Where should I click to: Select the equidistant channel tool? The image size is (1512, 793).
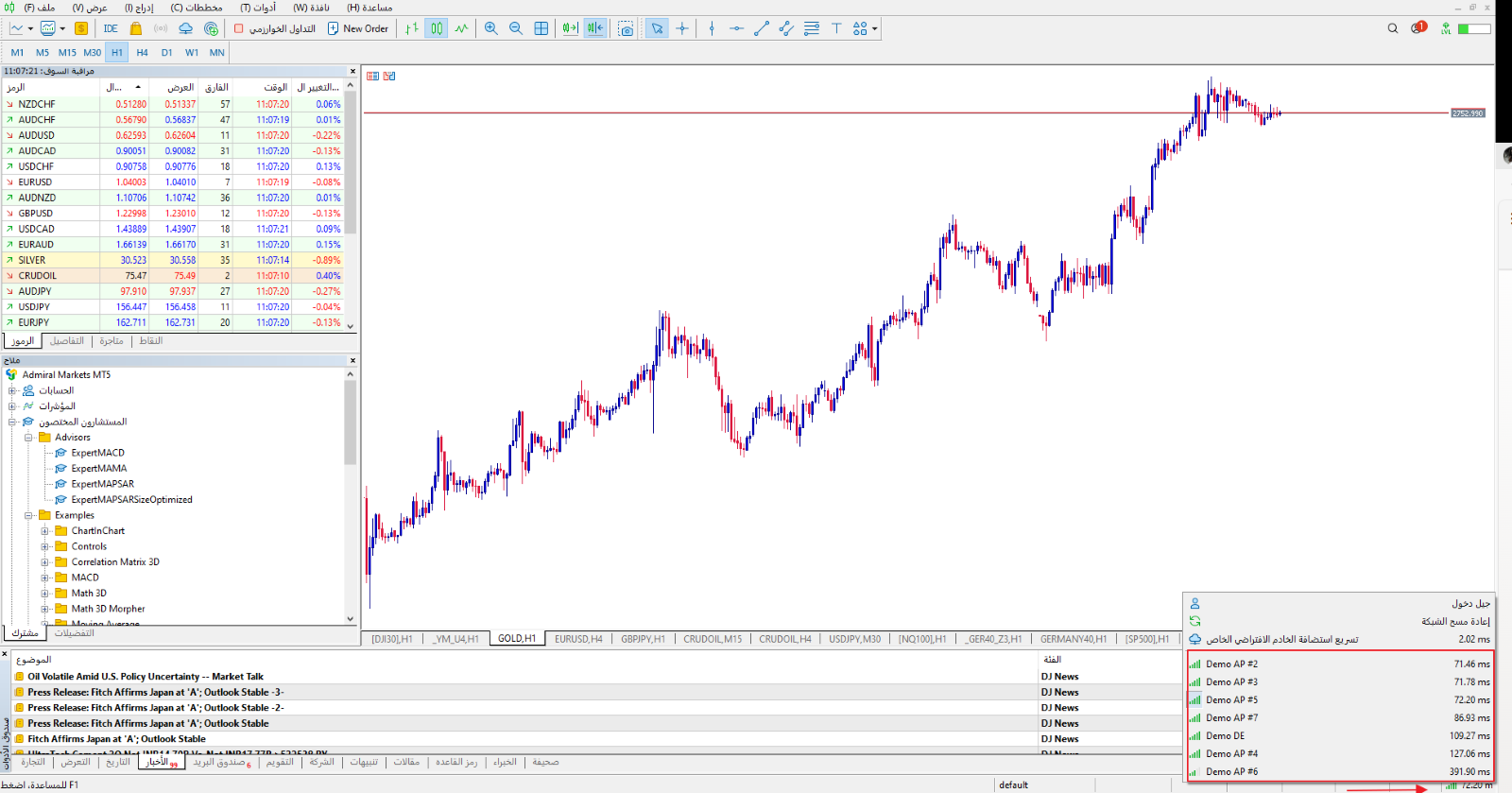click(786, 28)
